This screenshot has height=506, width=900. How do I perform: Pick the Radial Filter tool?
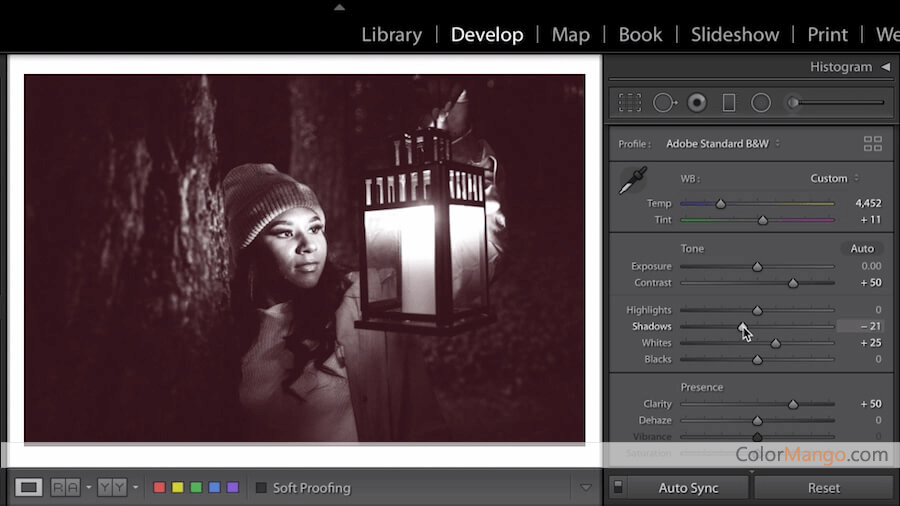pos(761,102)
